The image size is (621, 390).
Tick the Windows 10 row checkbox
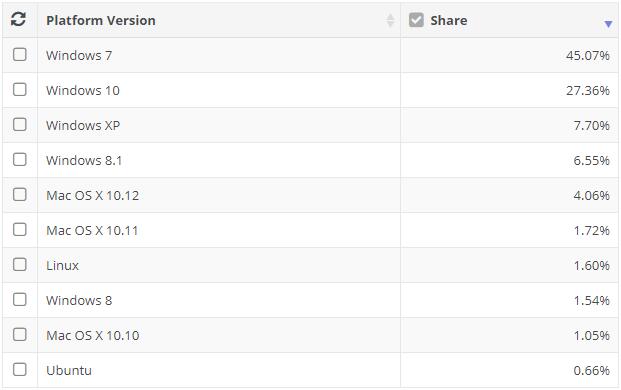coord(20,89)
